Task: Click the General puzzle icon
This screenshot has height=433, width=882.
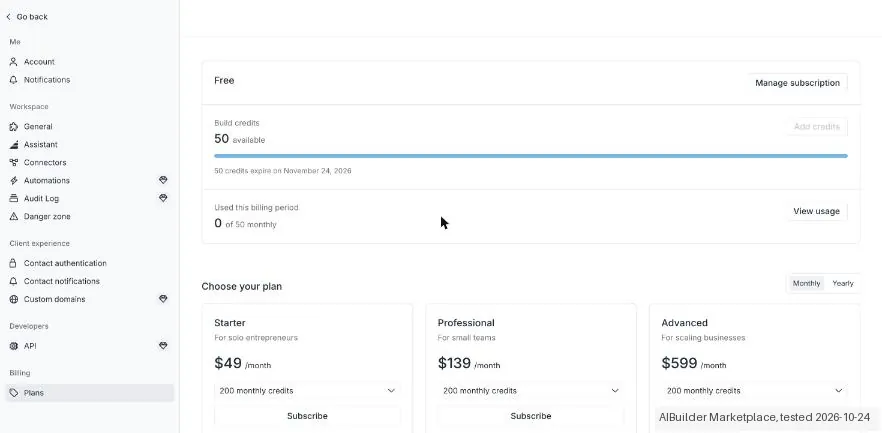Action: click(14, 127)
